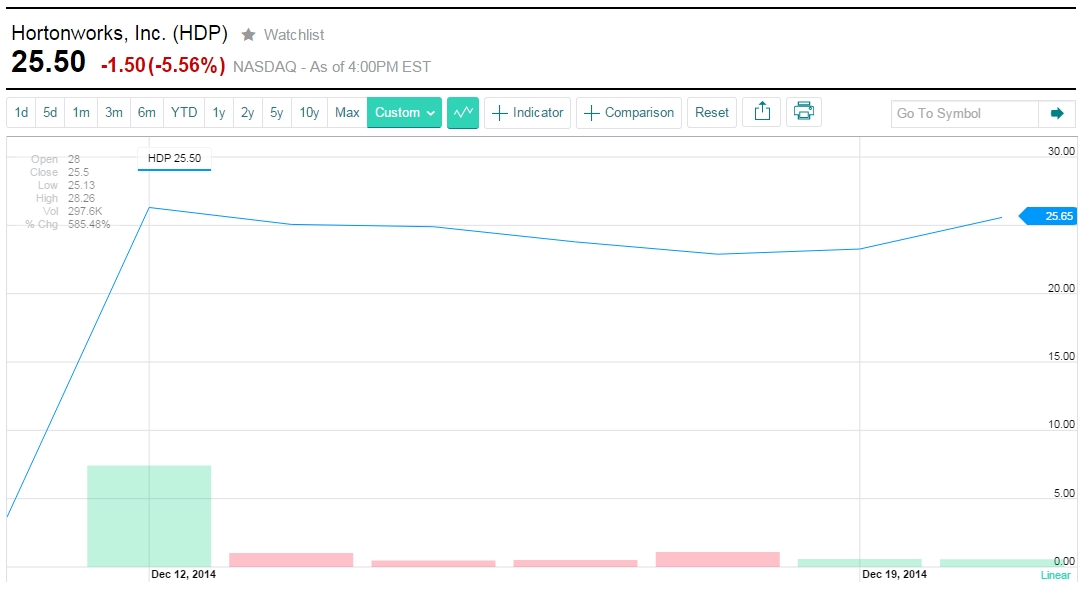Click the 30.00 axis label
Image resolution: width=1092 pixels, height=592 pixels.
click(1061, 152)
